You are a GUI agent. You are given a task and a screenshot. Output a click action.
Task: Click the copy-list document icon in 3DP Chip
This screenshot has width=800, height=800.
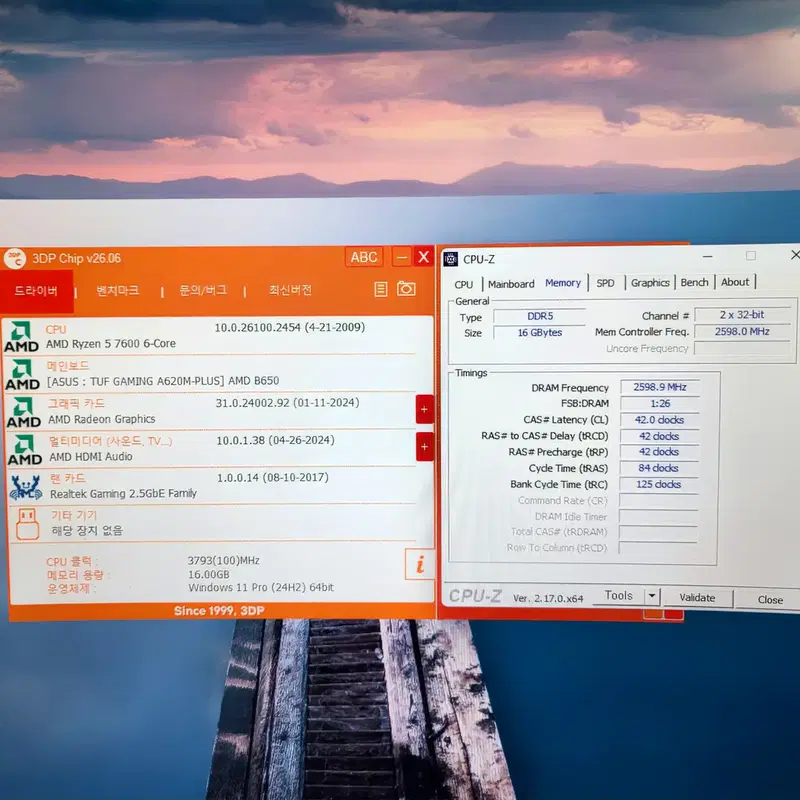pos(381,289)
